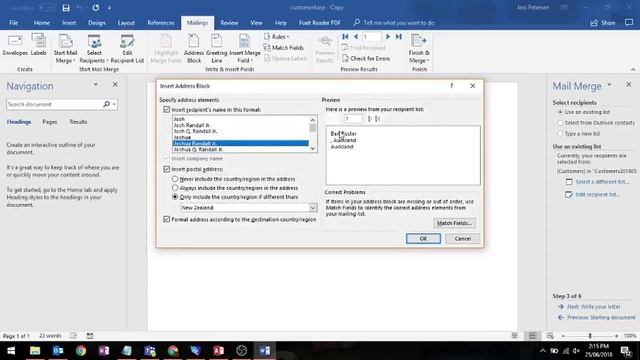Go to last record in ribbon
Screen dimensions: 640x360
pos(399,37)
